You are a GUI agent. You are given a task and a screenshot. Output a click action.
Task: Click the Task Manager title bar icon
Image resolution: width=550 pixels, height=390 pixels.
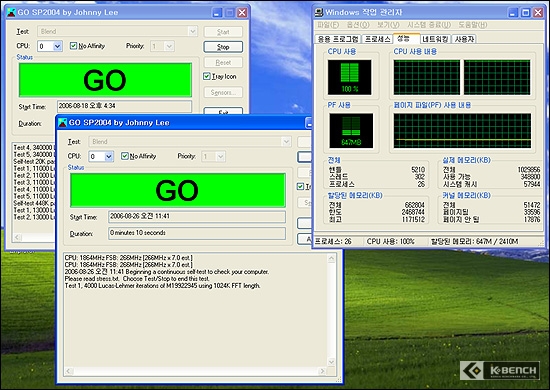(x=319, y=12)
